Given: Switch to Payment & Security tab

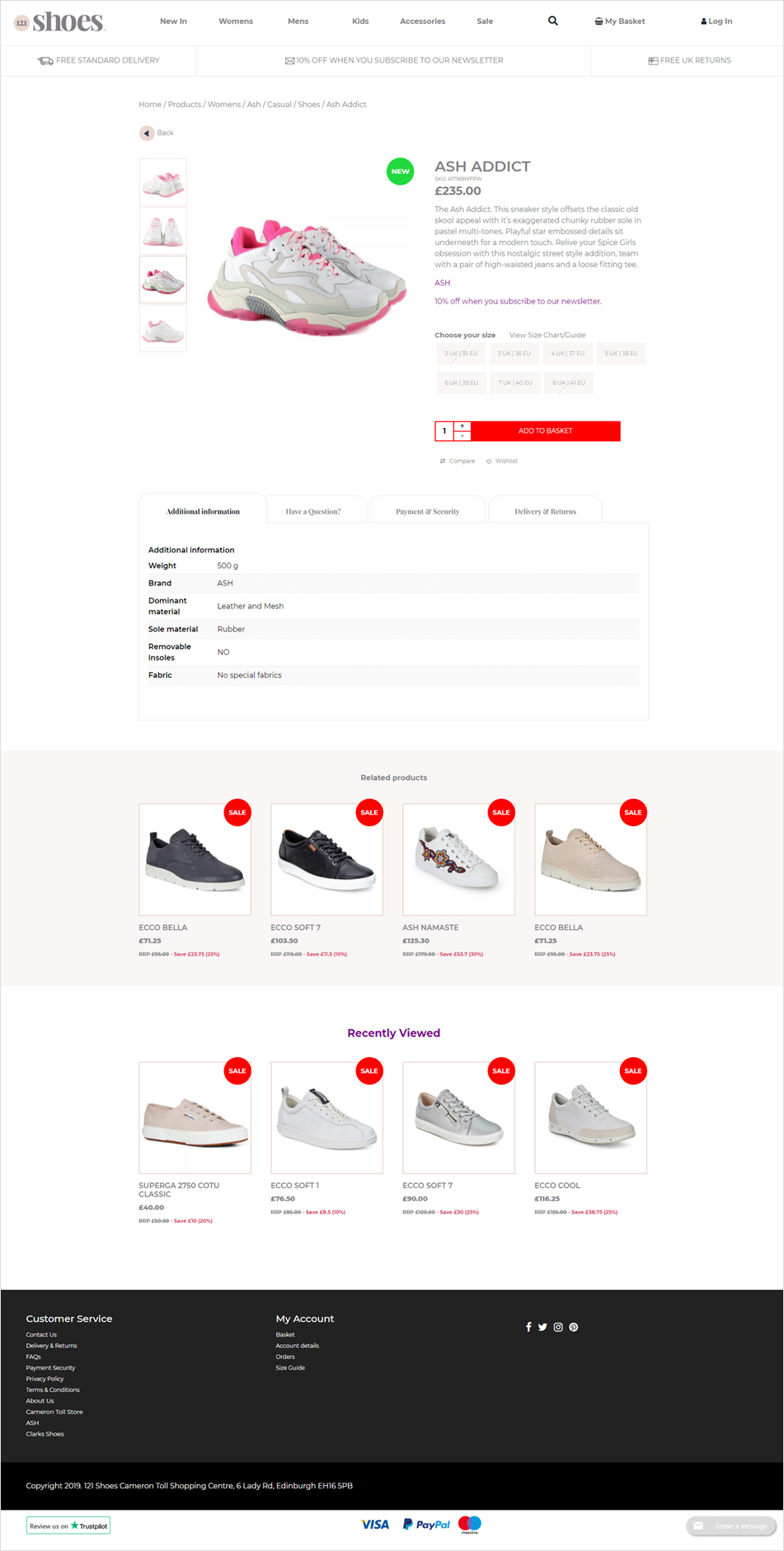Looking at the screenshot, I should 428,511.
